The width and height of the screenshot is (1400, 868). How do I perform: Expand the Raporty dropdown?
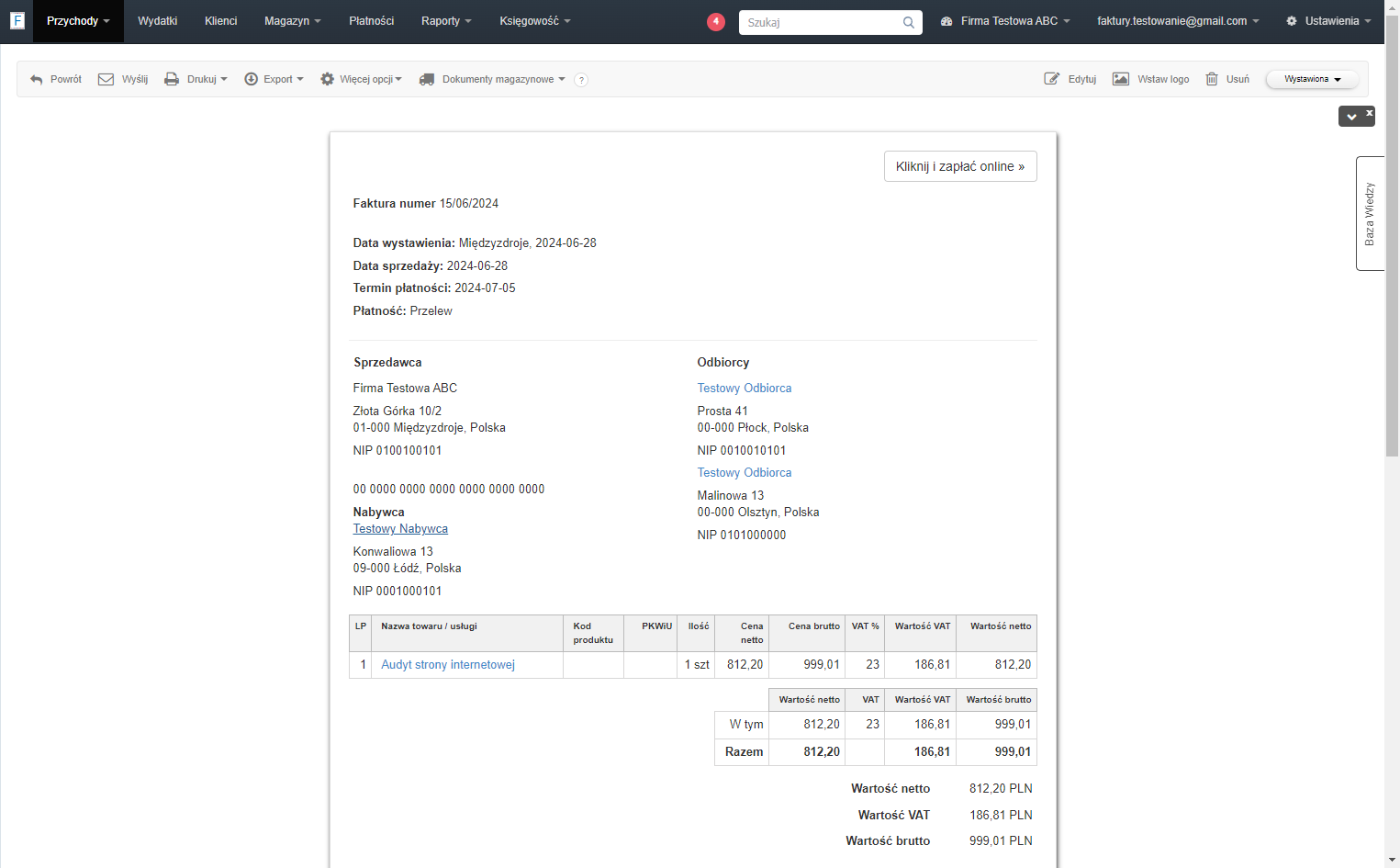pos(446,21)
